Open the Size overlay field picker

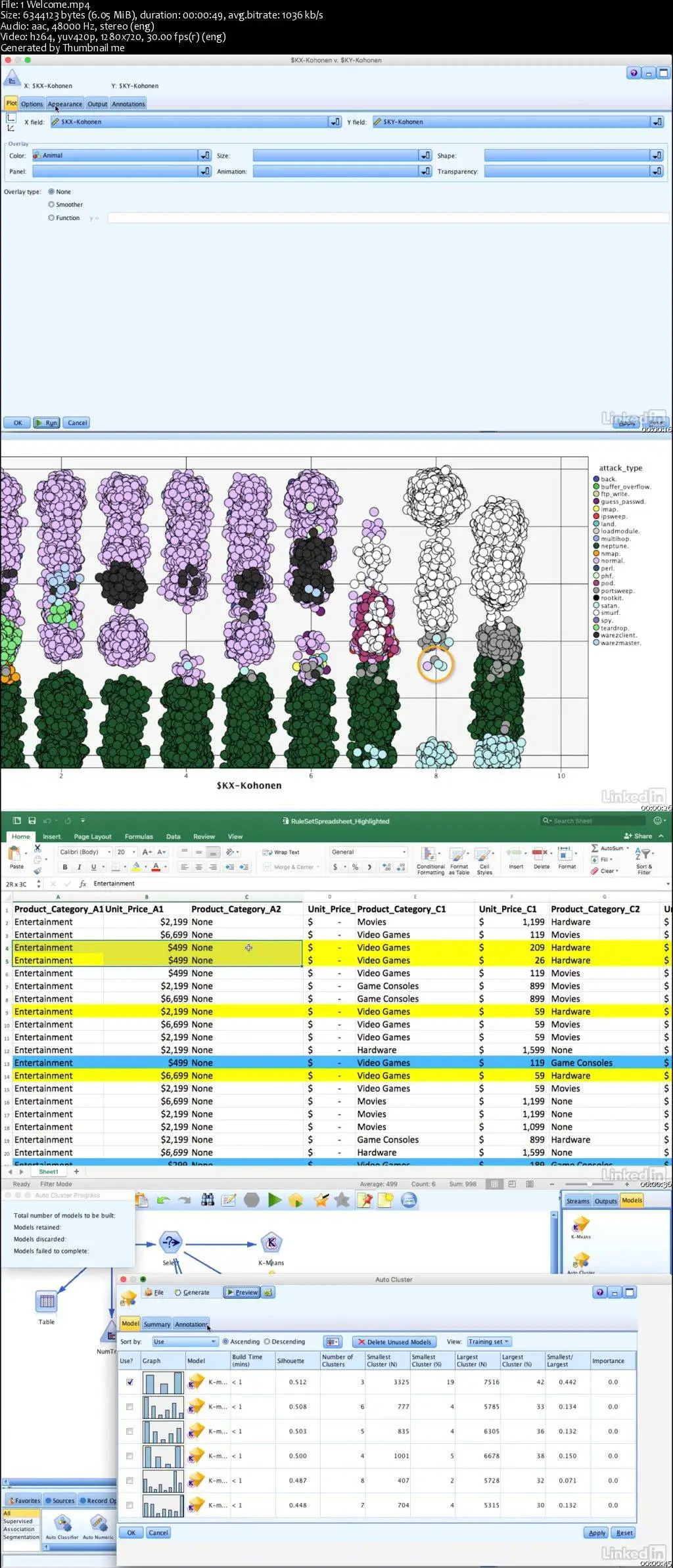(x=426, y=155)
